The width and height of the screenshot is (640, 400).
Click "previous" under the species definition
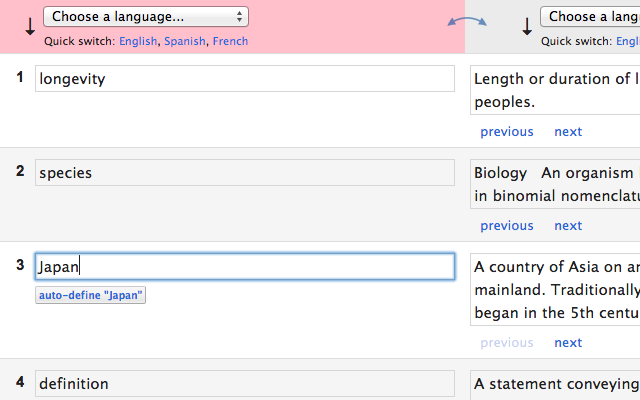pyautogui.click(x=507, y=226)
